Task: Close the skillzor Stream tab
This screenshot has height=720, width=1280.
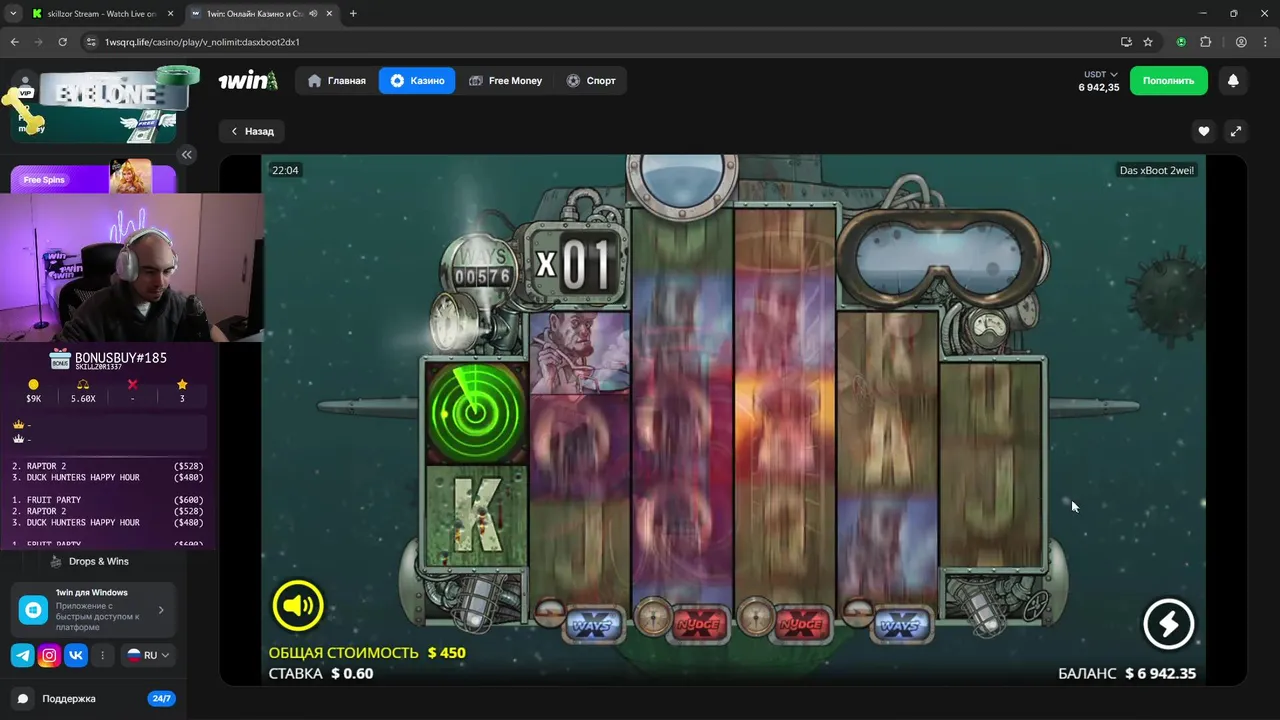Action: [x=170, y=14]
